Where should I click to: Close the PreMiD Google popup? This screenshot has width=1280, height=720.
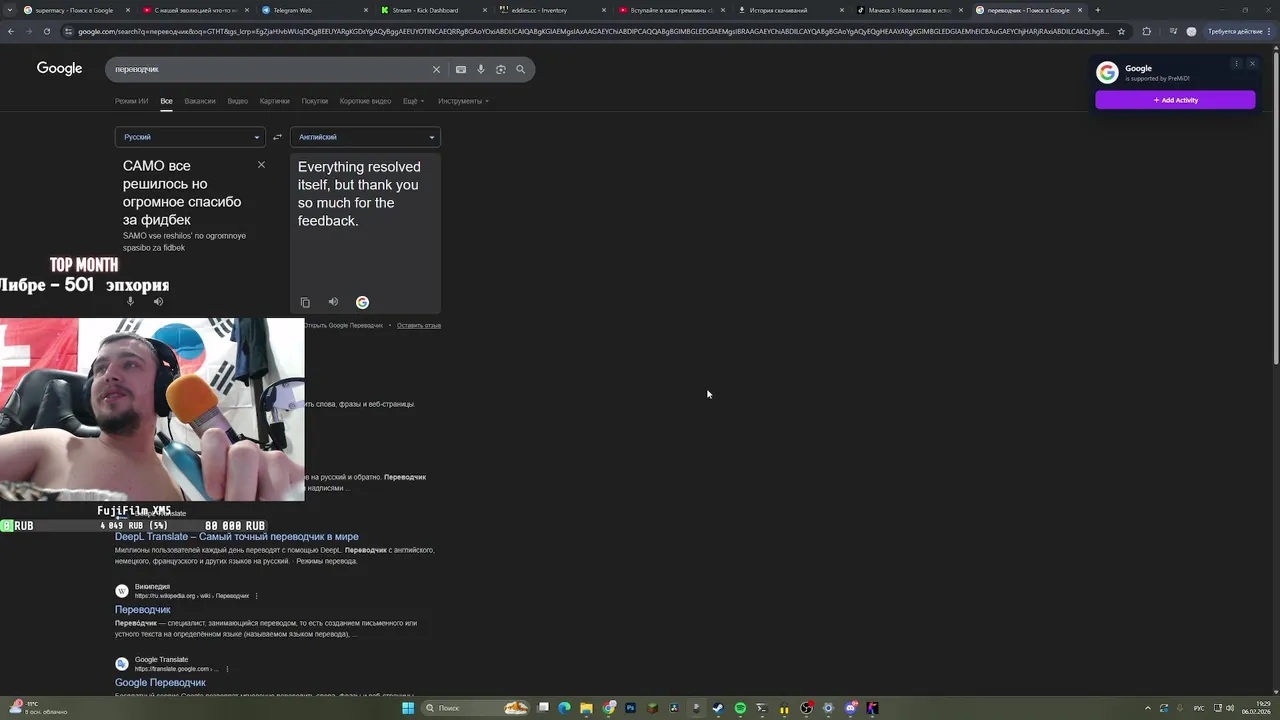click(x=1251, y=64)
